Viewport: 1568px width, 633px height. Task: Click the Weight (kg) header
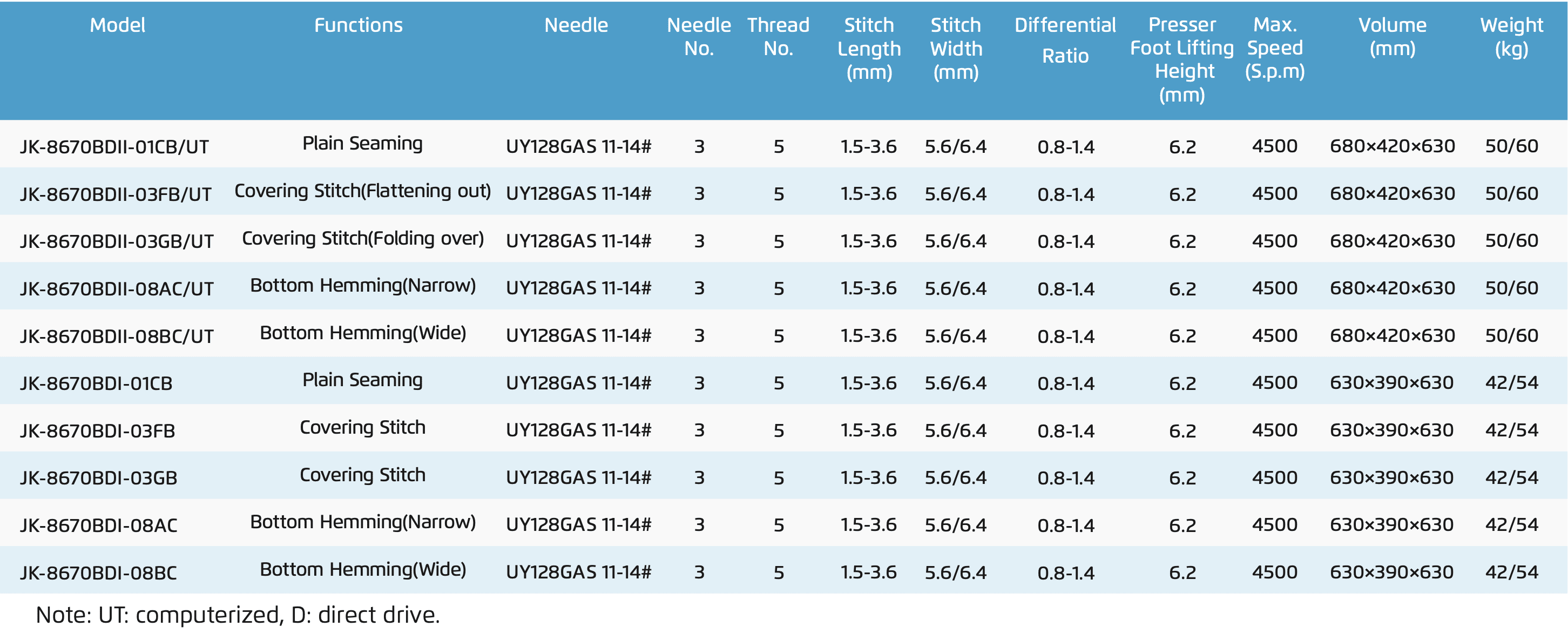[x=1511, y=37]
